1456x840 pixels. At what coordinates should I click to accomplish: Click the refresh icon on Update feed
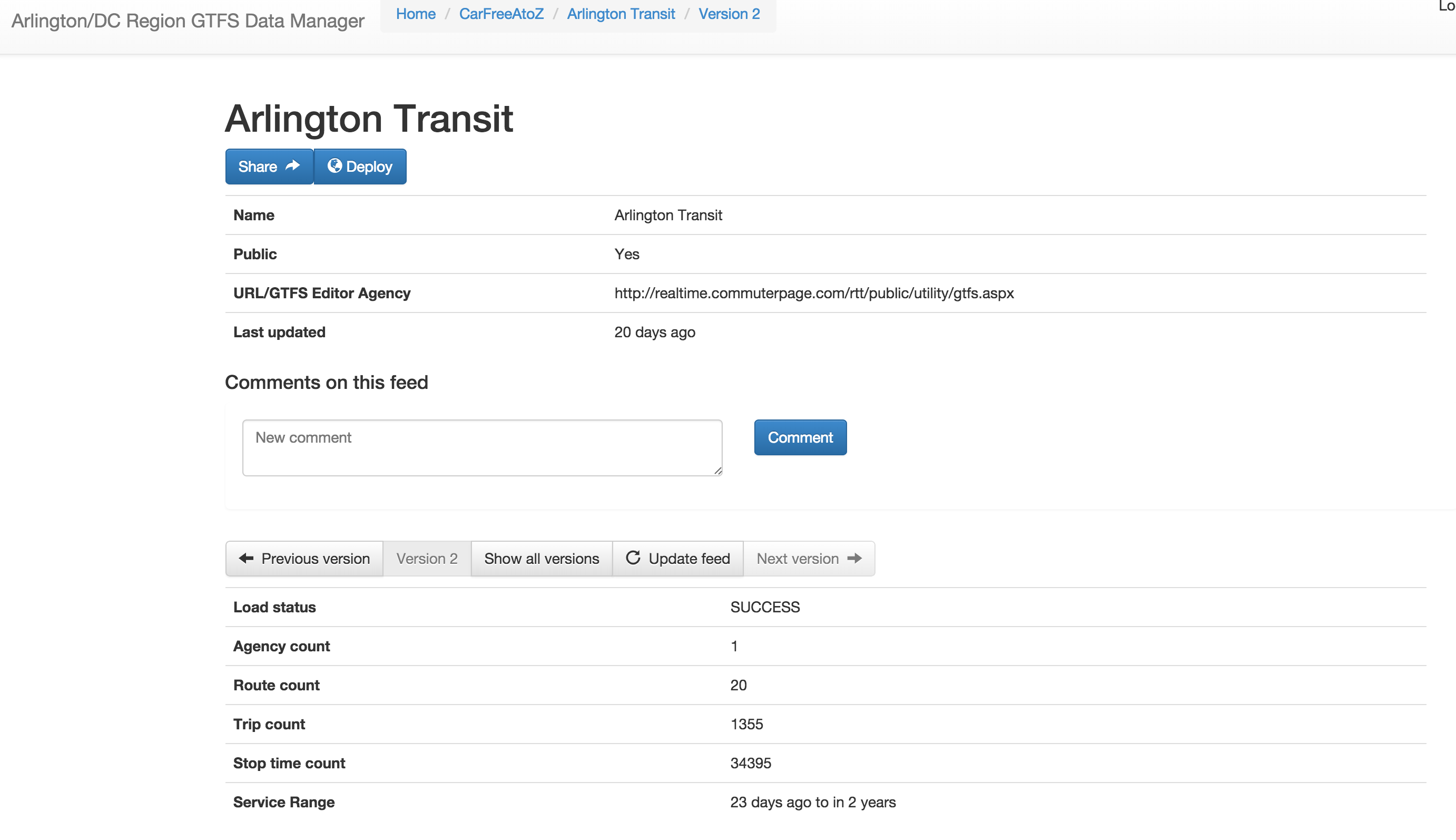coord(633,558)
